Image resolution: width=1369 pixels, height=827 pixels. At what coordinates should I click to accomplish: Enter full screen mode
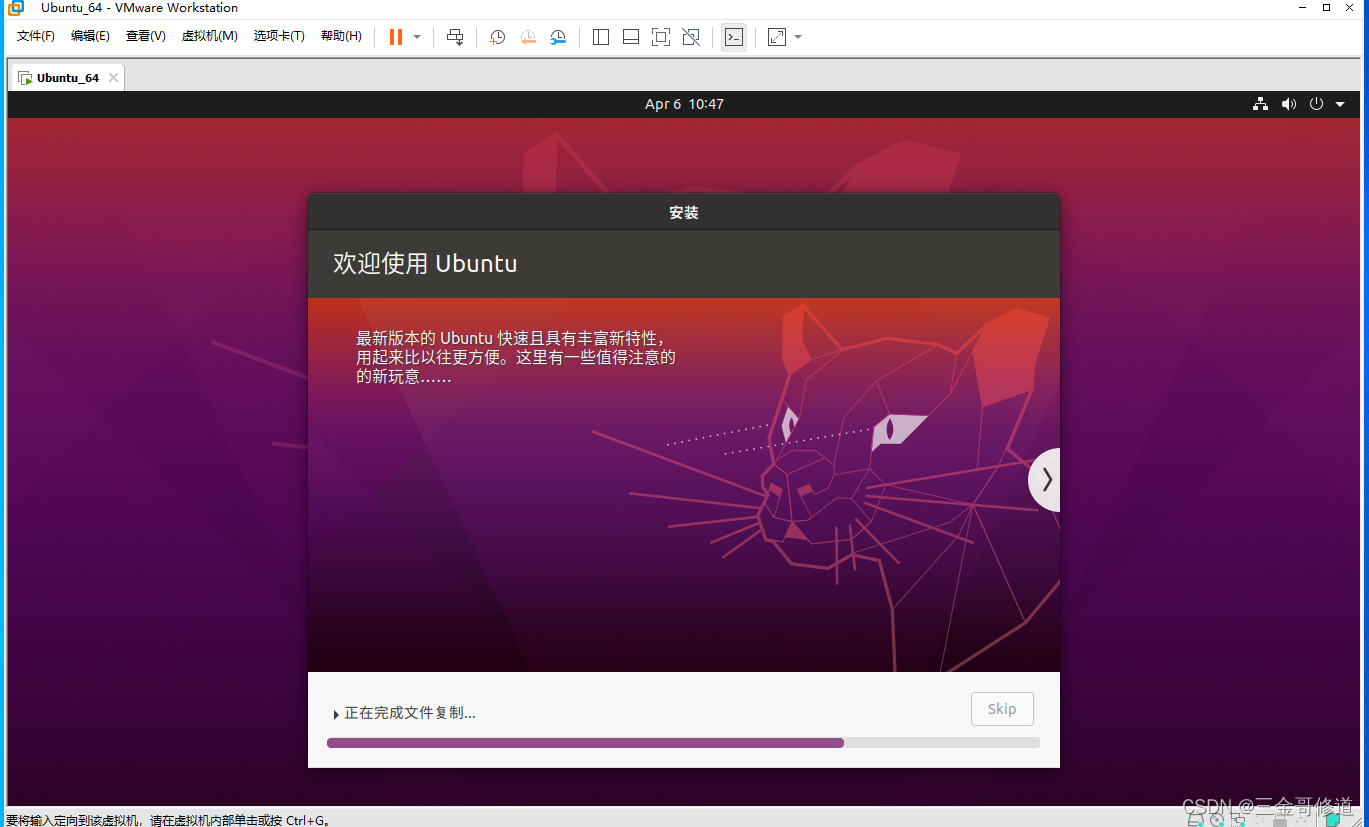click(x=660, y=37)
